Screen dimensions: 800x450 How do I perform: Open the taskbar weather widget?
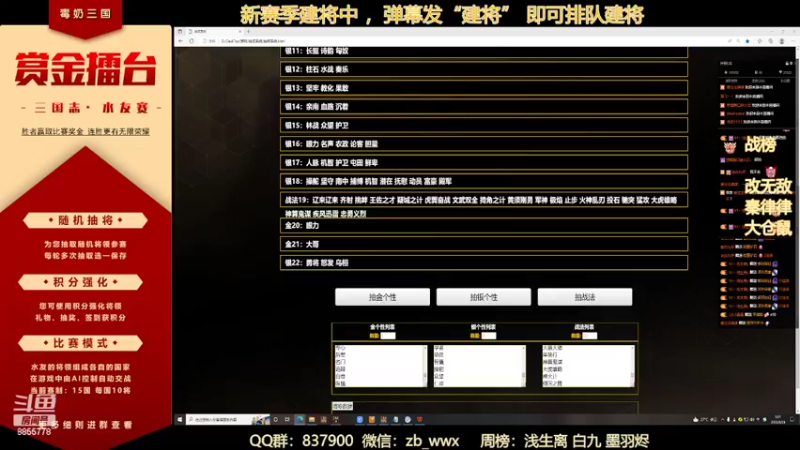pos(704,419)
